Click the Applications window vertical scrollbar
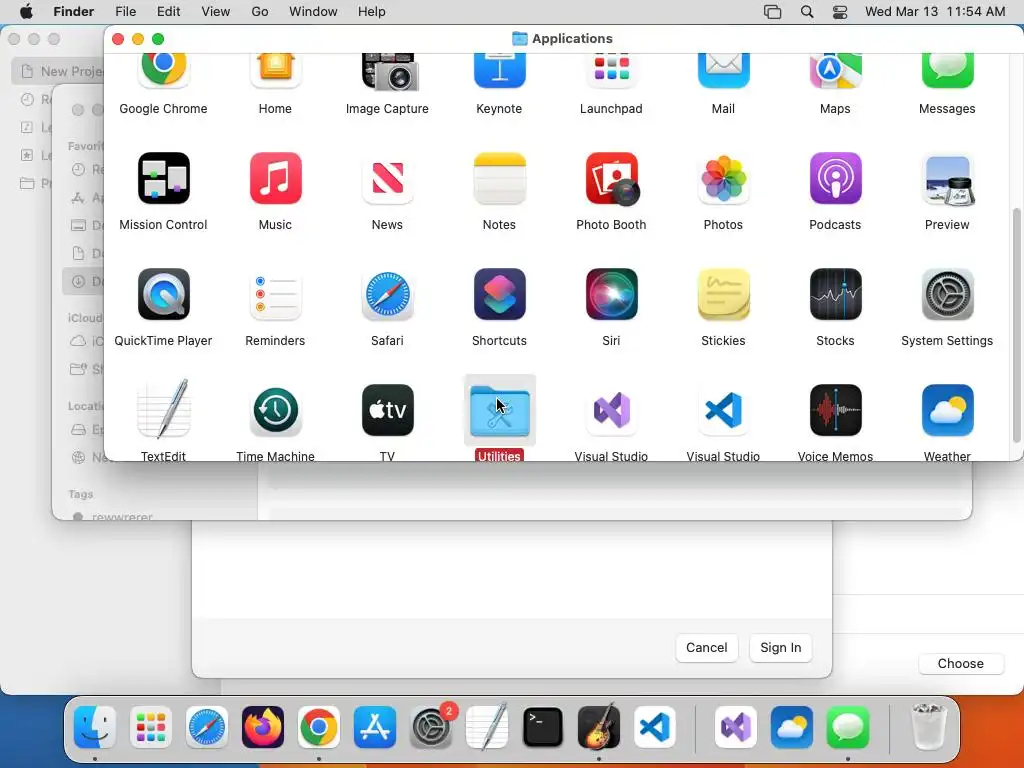Screen dimensions: 1024x768 1016,325
